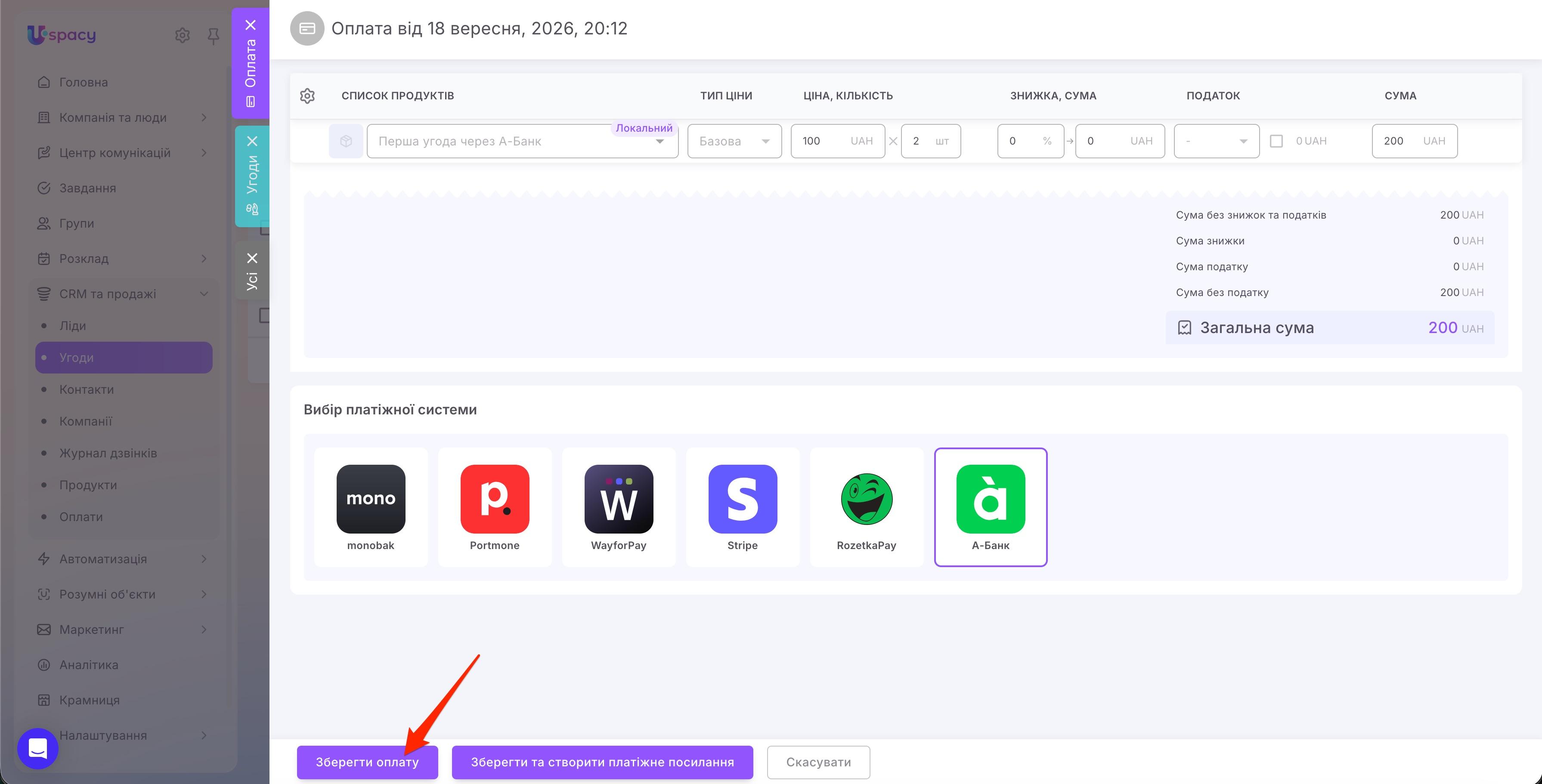Select the monobak payment system icon
Screen dimensions: 1542x784
[371, 499]
